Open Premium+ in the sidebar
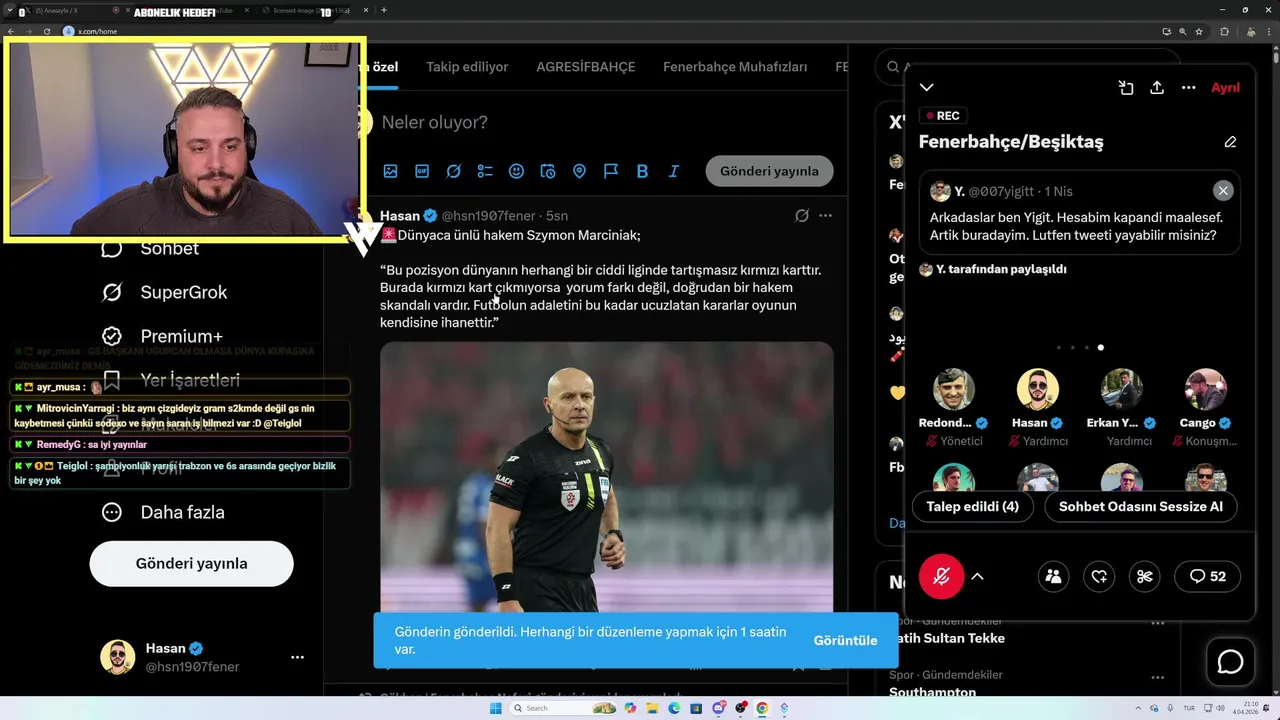 point(161,336)
